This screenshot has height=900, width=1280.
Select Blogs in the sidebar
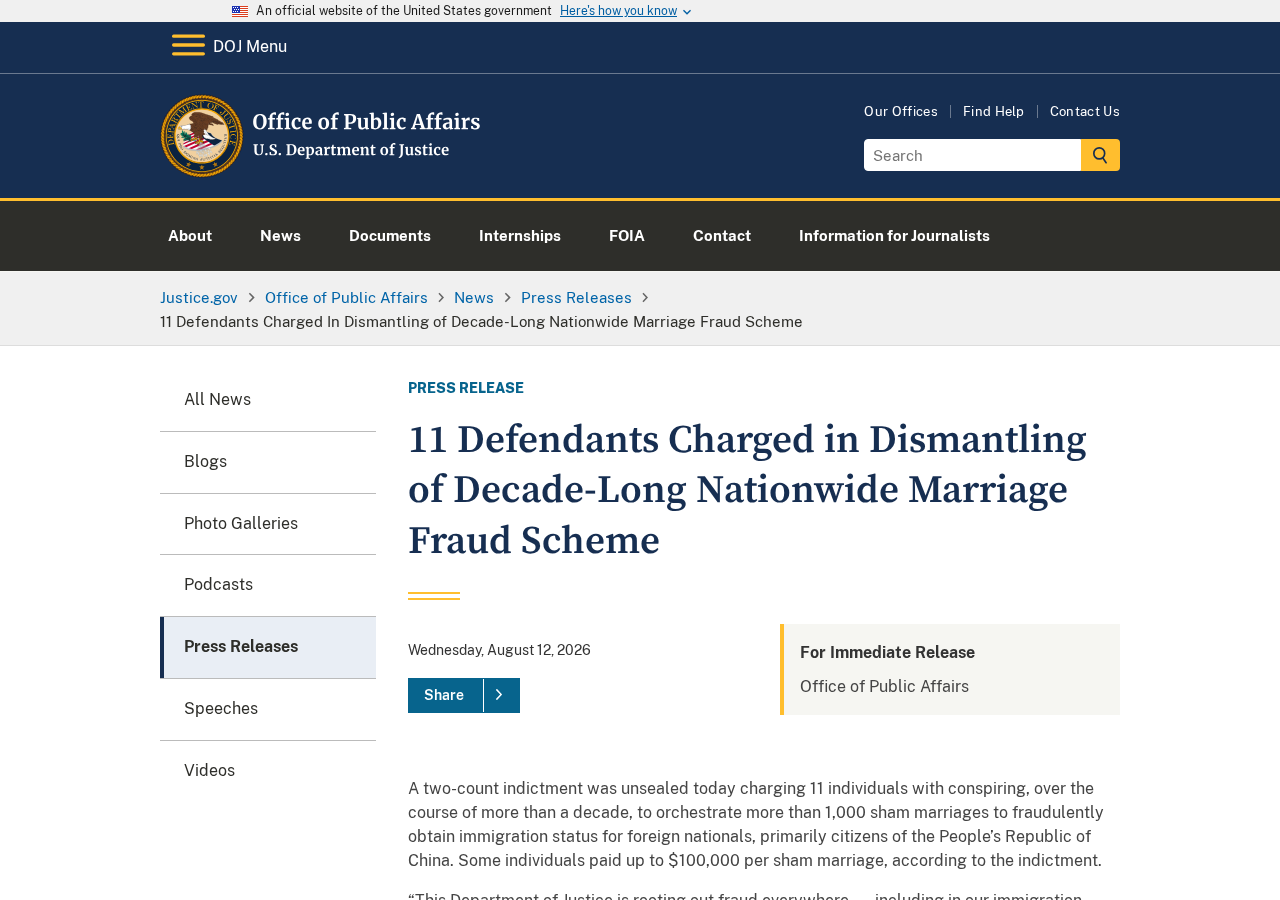point(268,462)
